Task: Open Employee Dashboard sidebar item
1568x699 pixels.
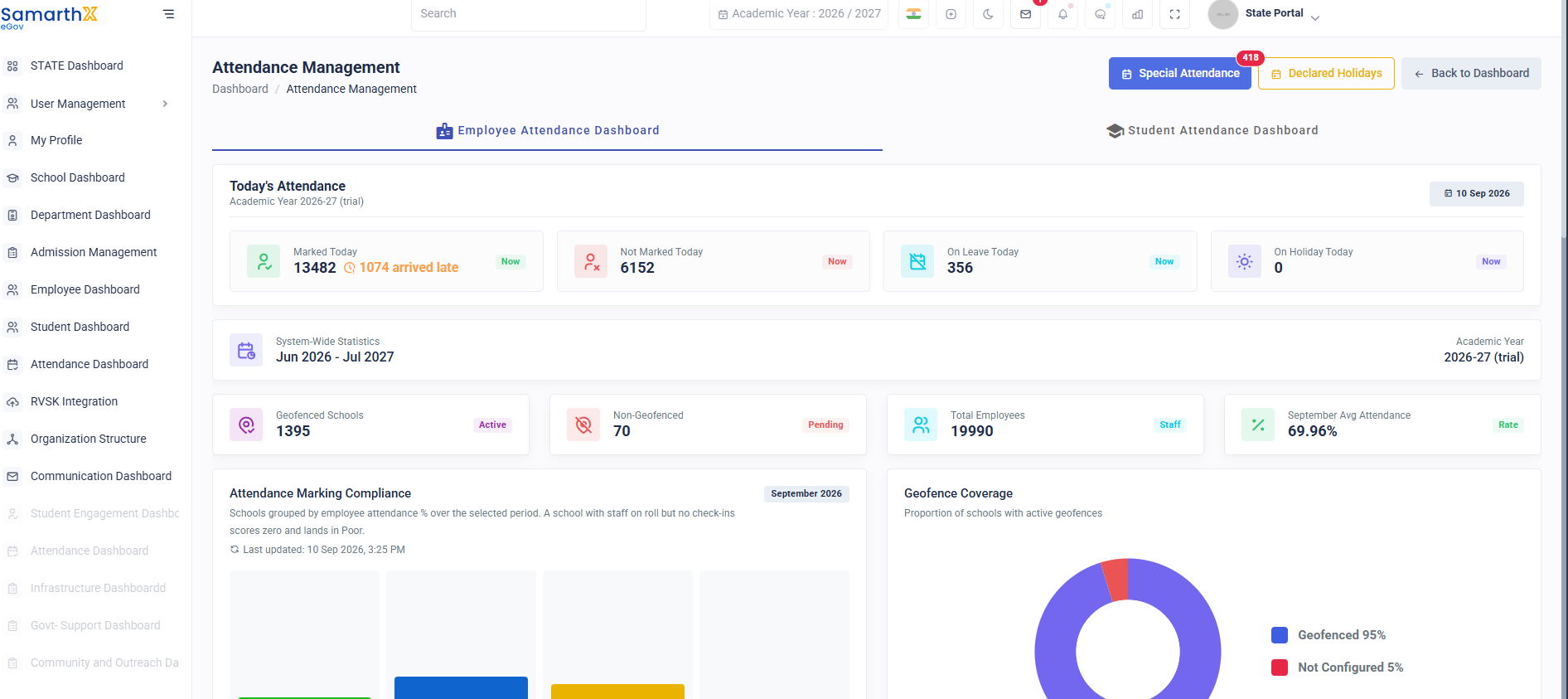Action: pos(87,289)
